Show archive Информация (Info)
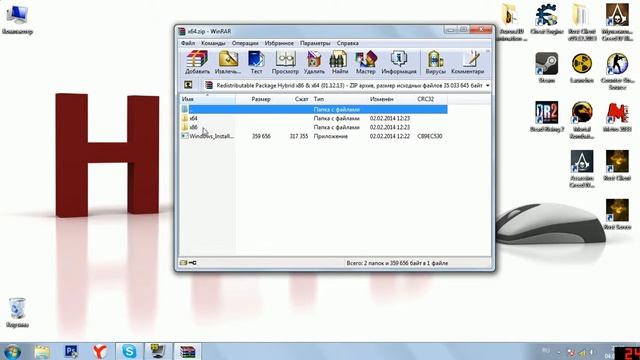Screen dimensions: 640x360 [x=399, y=62]
